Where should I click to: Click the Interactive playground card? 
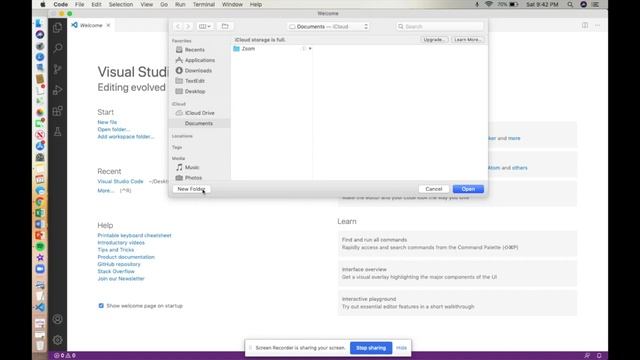click(457, 303)
